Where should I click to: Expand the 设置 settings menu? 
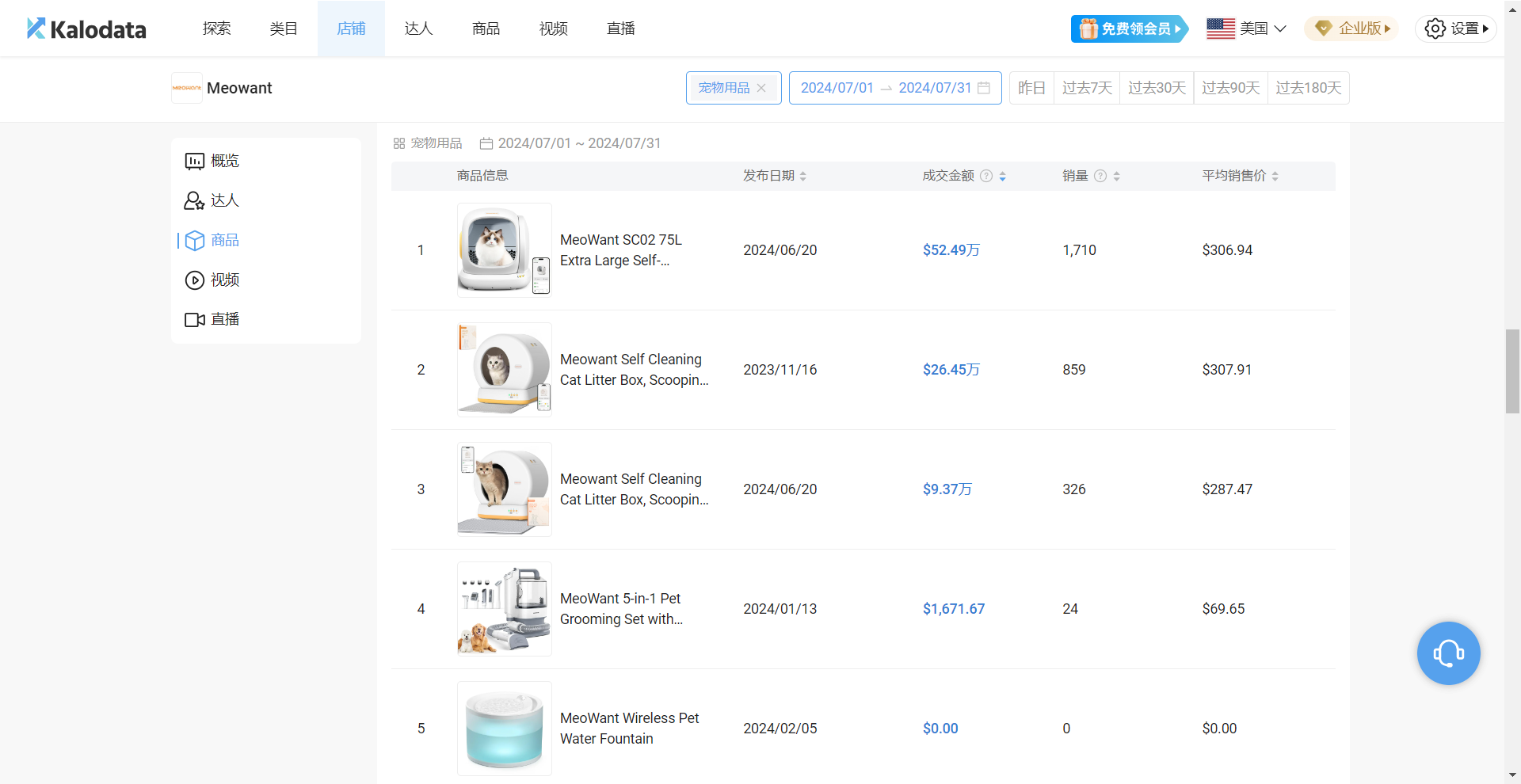pos(1456,29)
